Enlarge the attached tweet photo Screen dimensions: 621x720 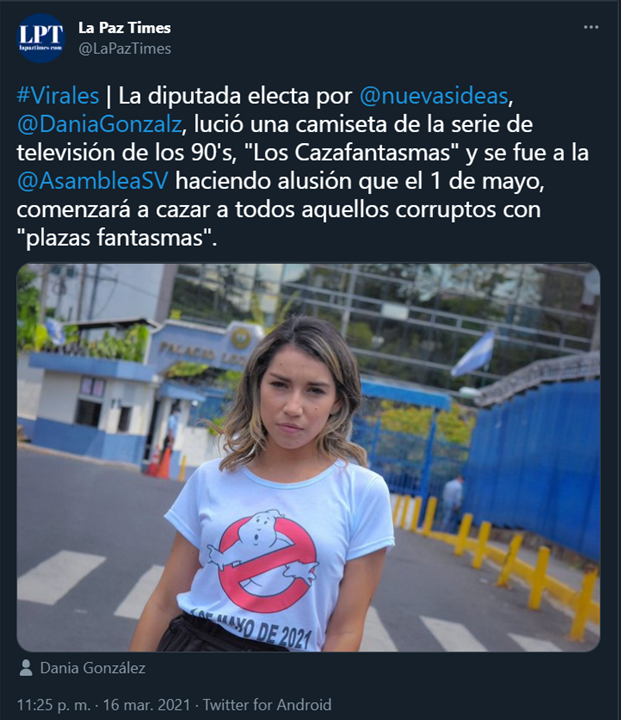[308, 457]
